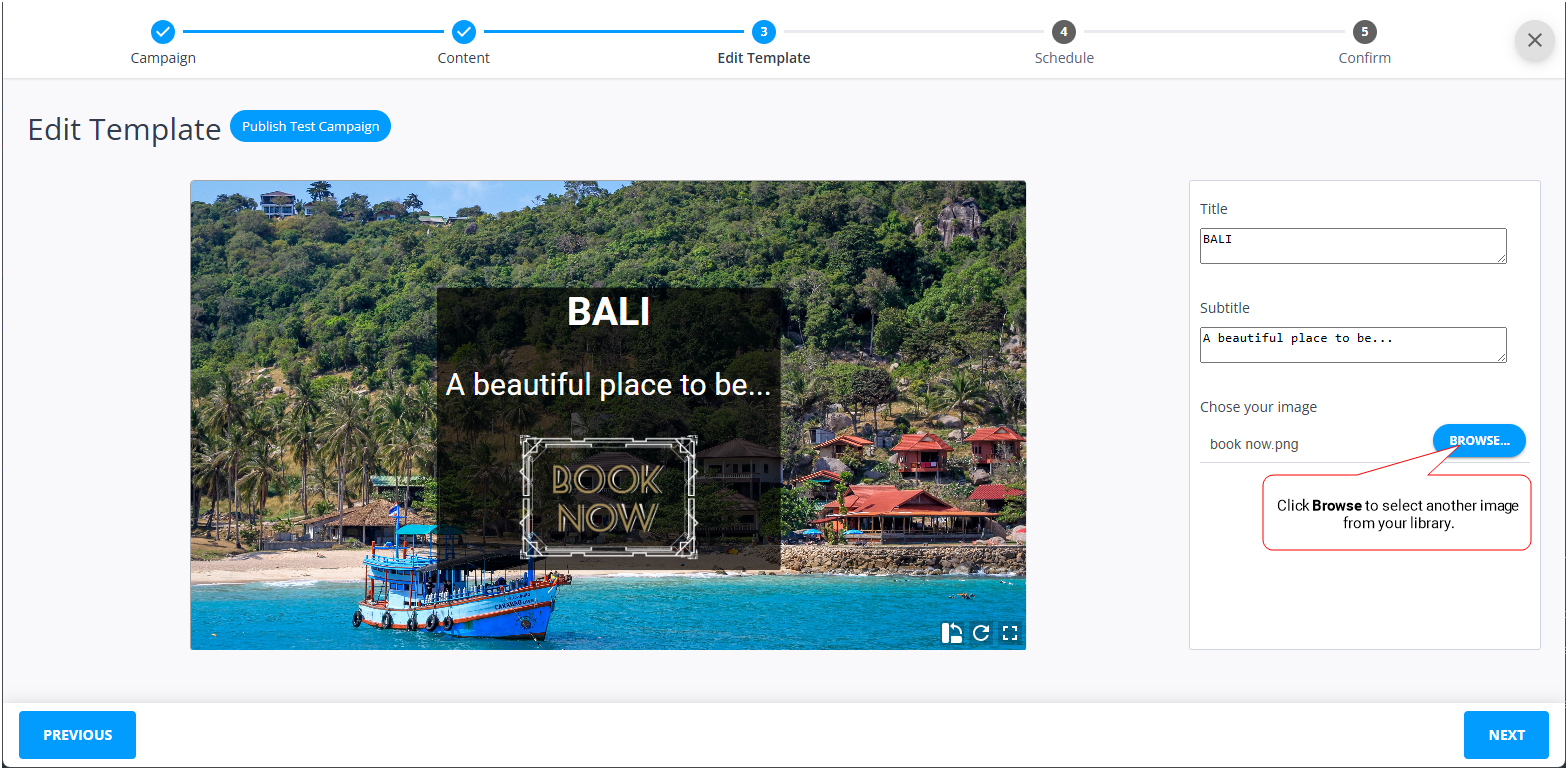This screenshot has height=770, width=1568.
Task: Select step 3 circle for Edit Template
Action: [x=764, y=32]
